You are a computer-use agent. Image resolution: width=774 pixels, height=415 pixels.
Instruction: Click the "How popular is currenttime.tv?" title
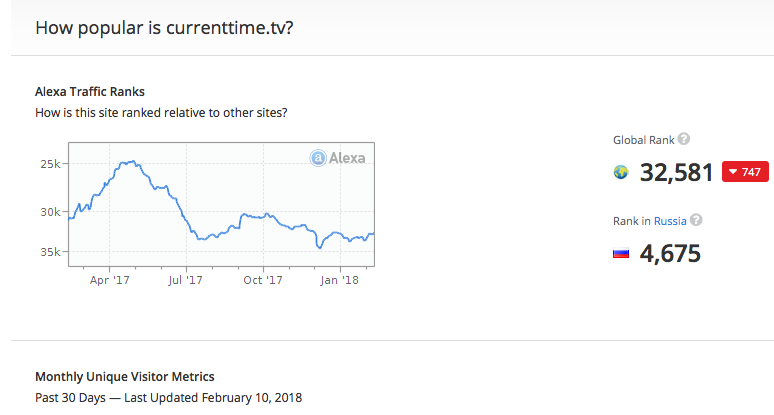point(164,28)
